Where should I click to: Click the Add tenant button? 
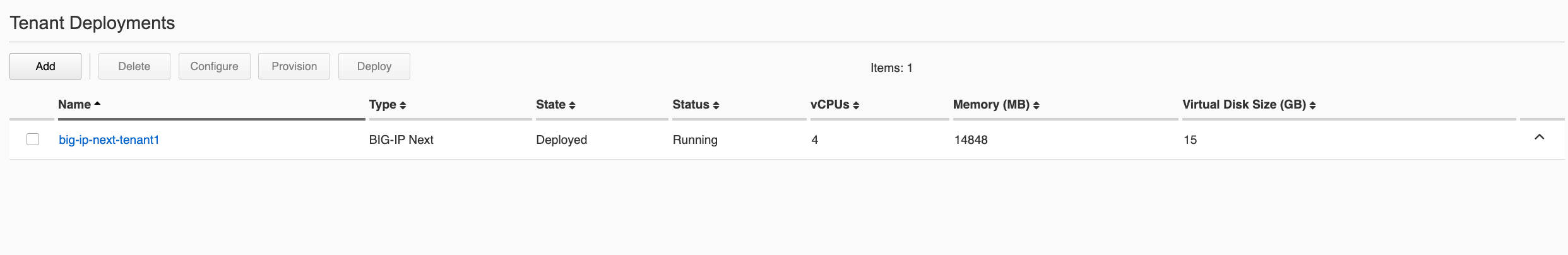(45, 66)
